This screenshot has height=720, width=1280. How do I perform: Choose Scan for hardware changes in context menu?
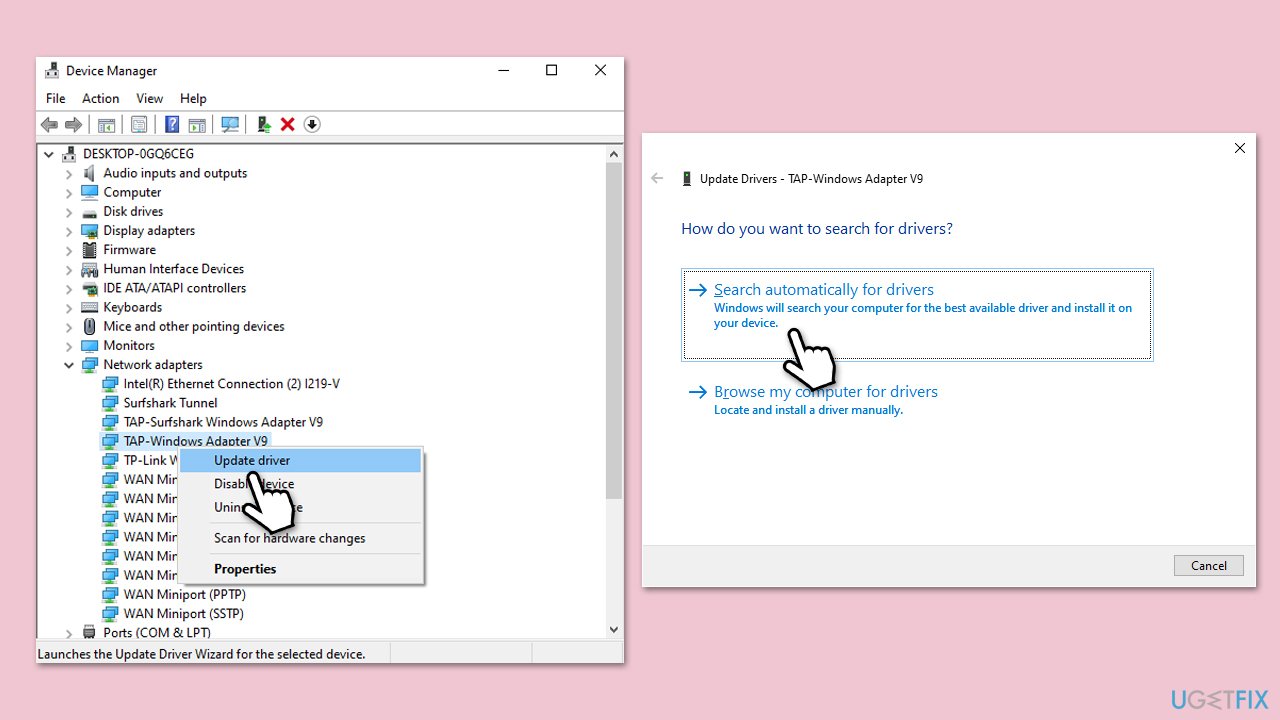click(300, 538)
